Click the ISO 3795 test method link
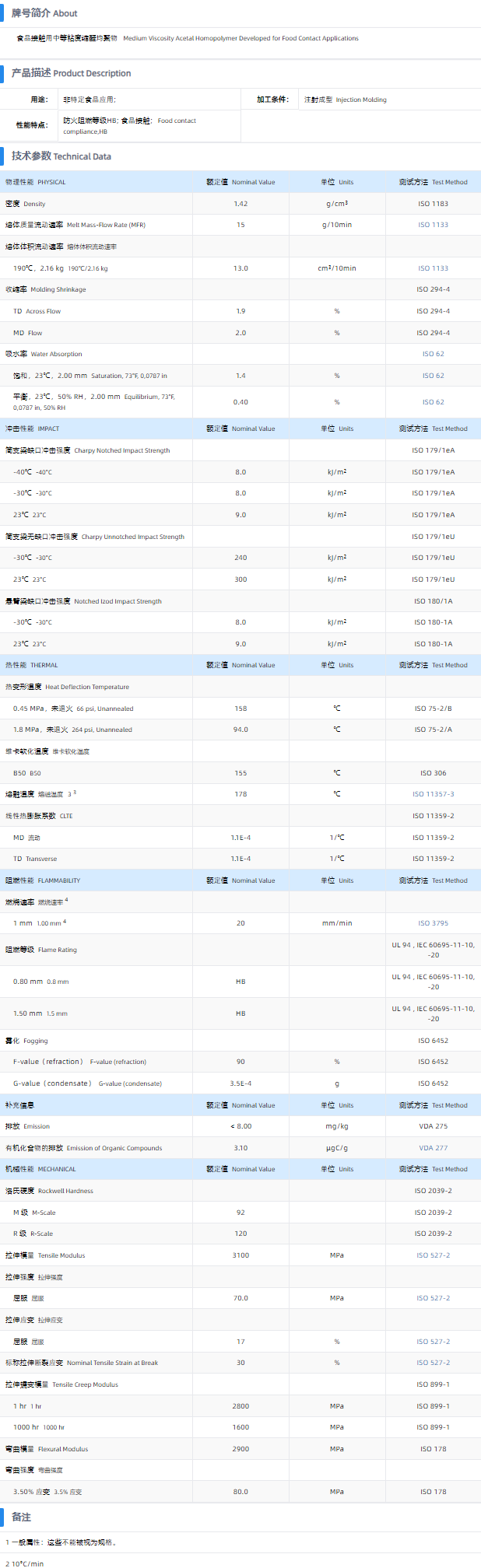The width and height of the screenshot is (481, 1568). (x=433, y=923)
